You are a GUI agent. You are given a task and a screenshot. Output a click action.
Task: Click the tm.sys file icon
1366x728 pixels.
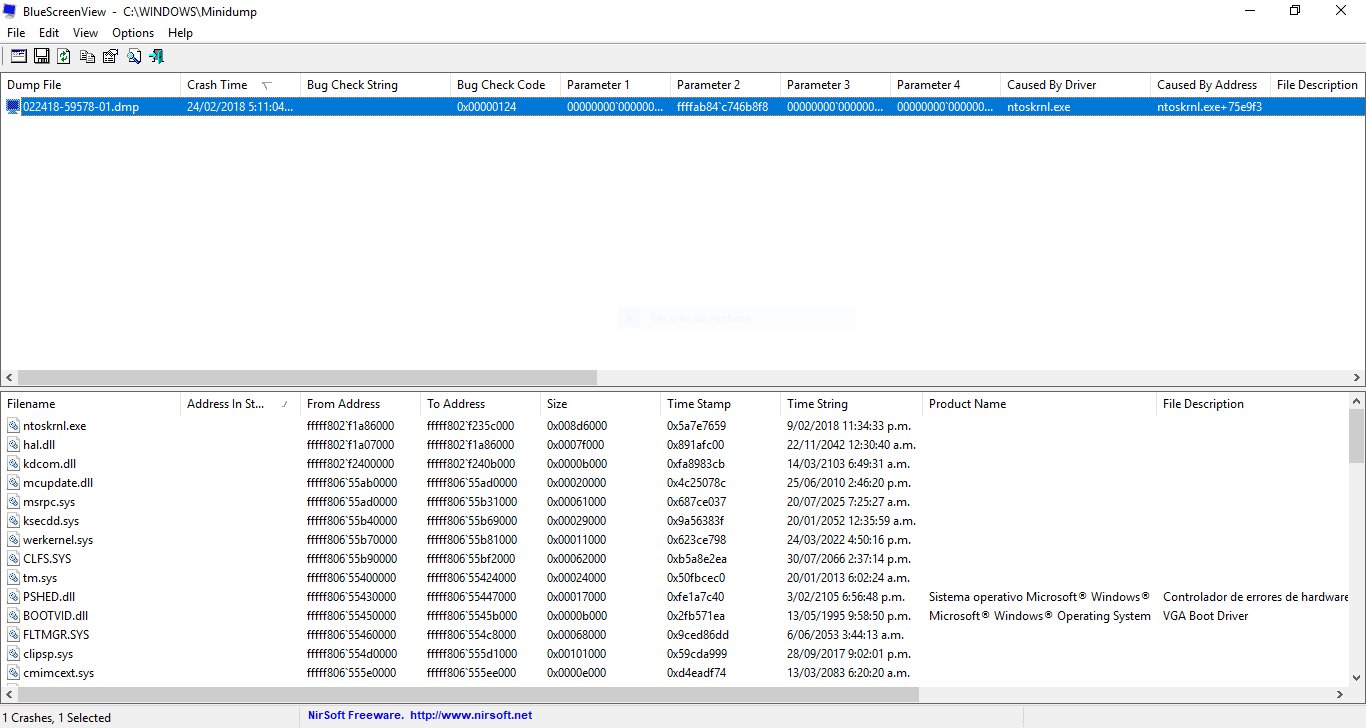click(13, 578)
